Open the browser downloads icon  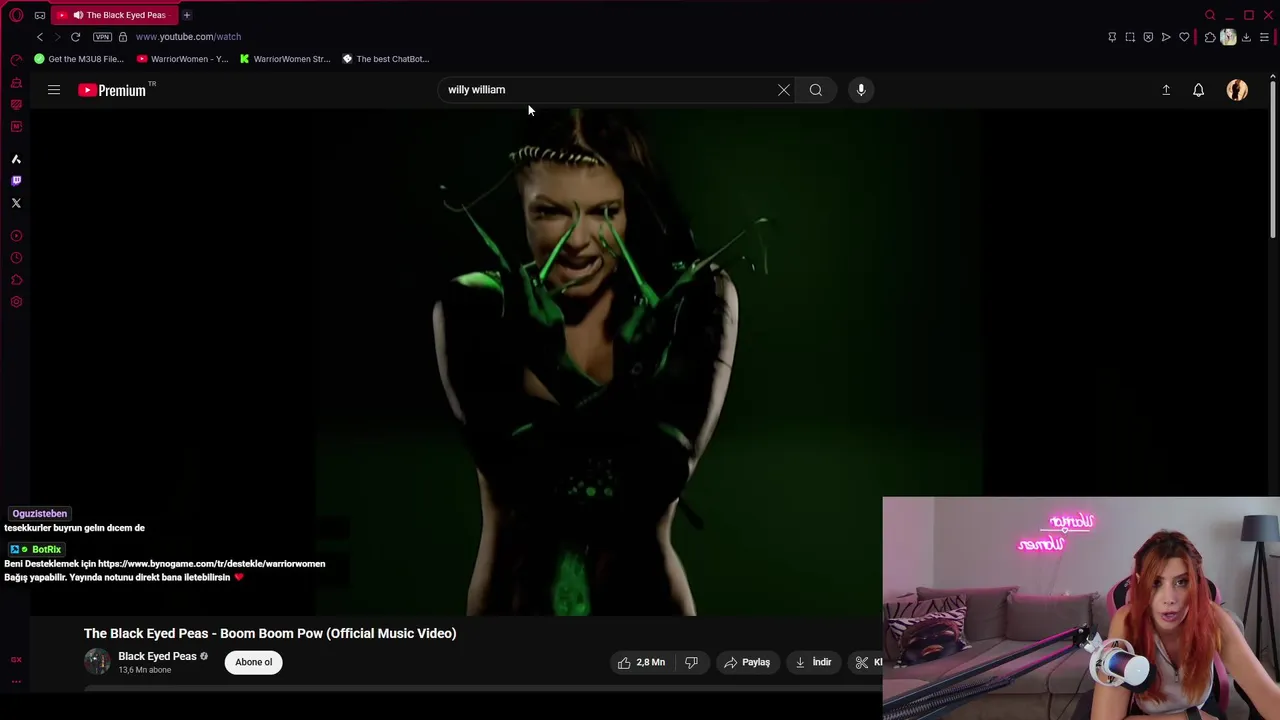pyautogui.click(x=1246, y=37)
